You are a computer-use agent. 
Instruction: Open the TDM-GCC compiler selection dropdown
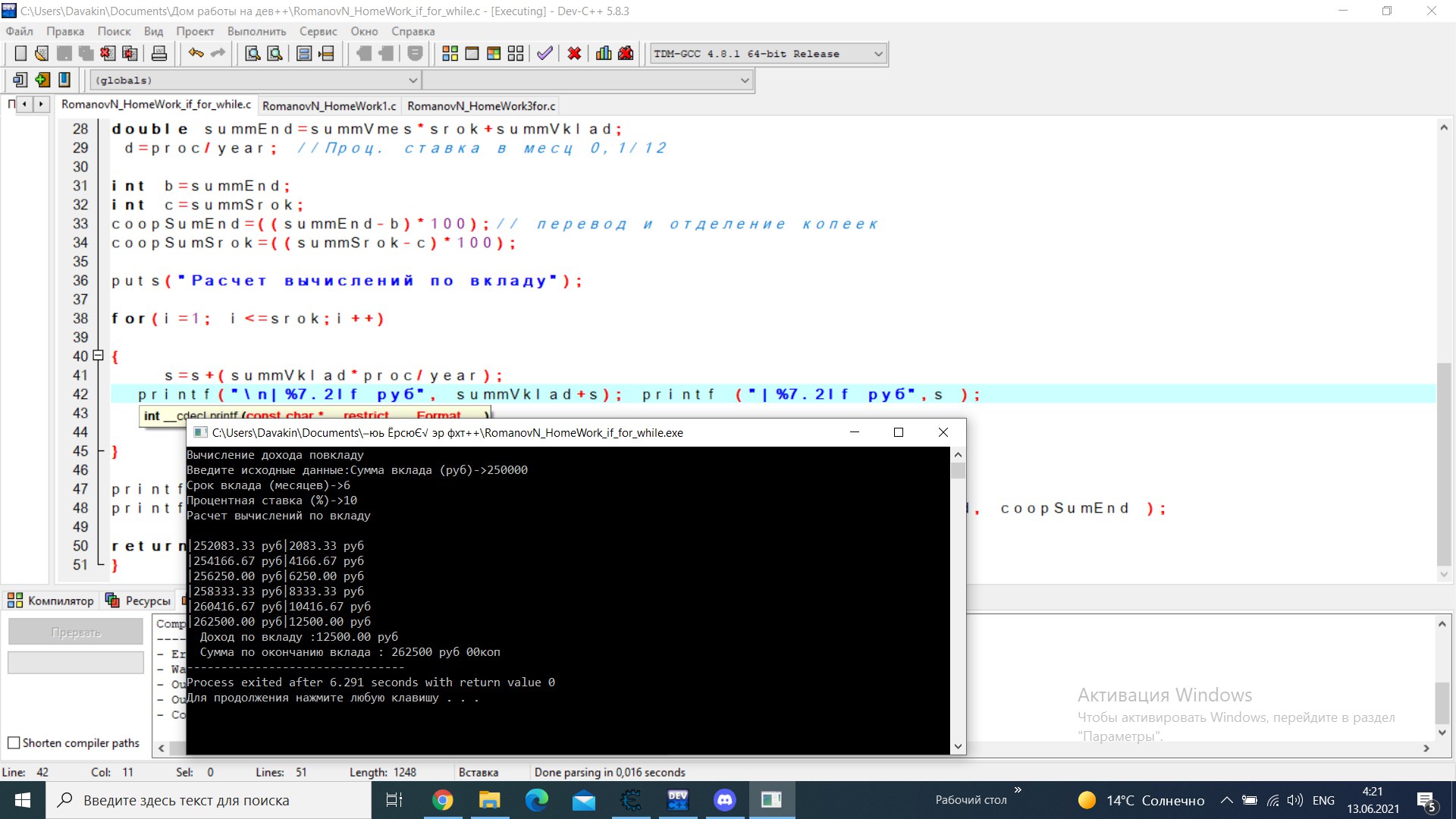click(x=878, y=54)
